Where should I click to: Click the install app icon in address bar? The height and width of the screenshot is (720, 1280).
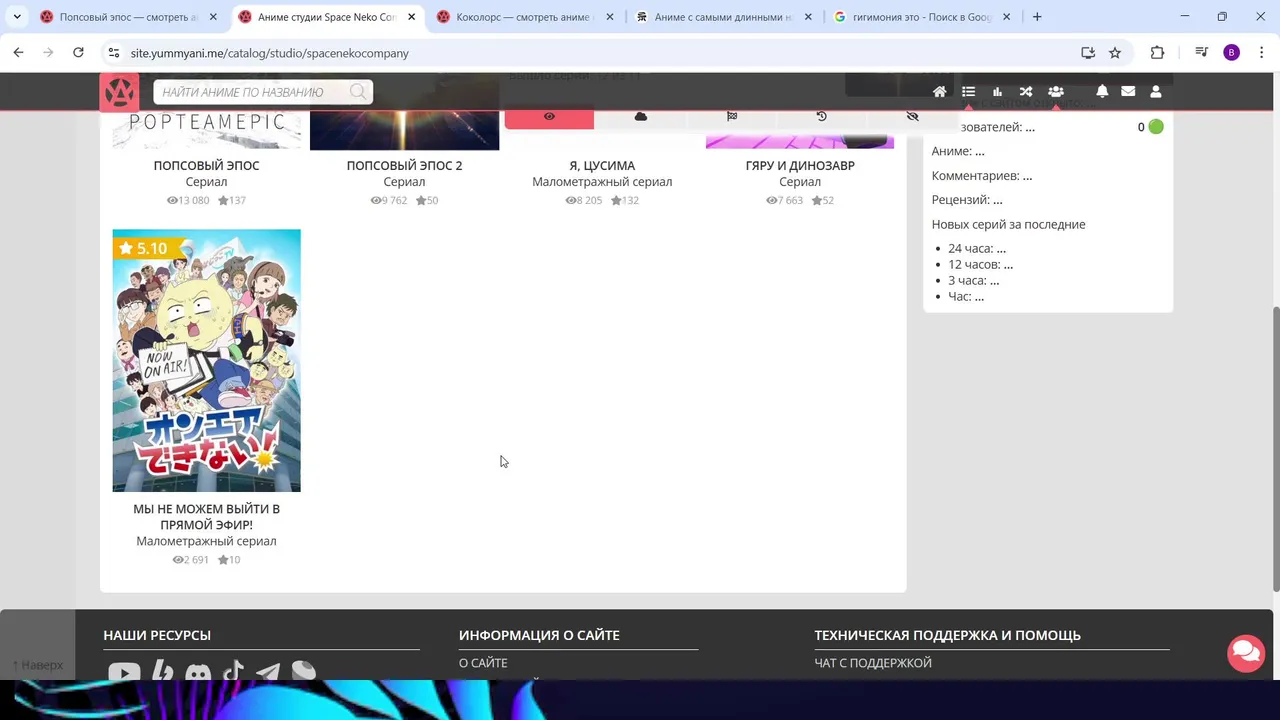1088,53
